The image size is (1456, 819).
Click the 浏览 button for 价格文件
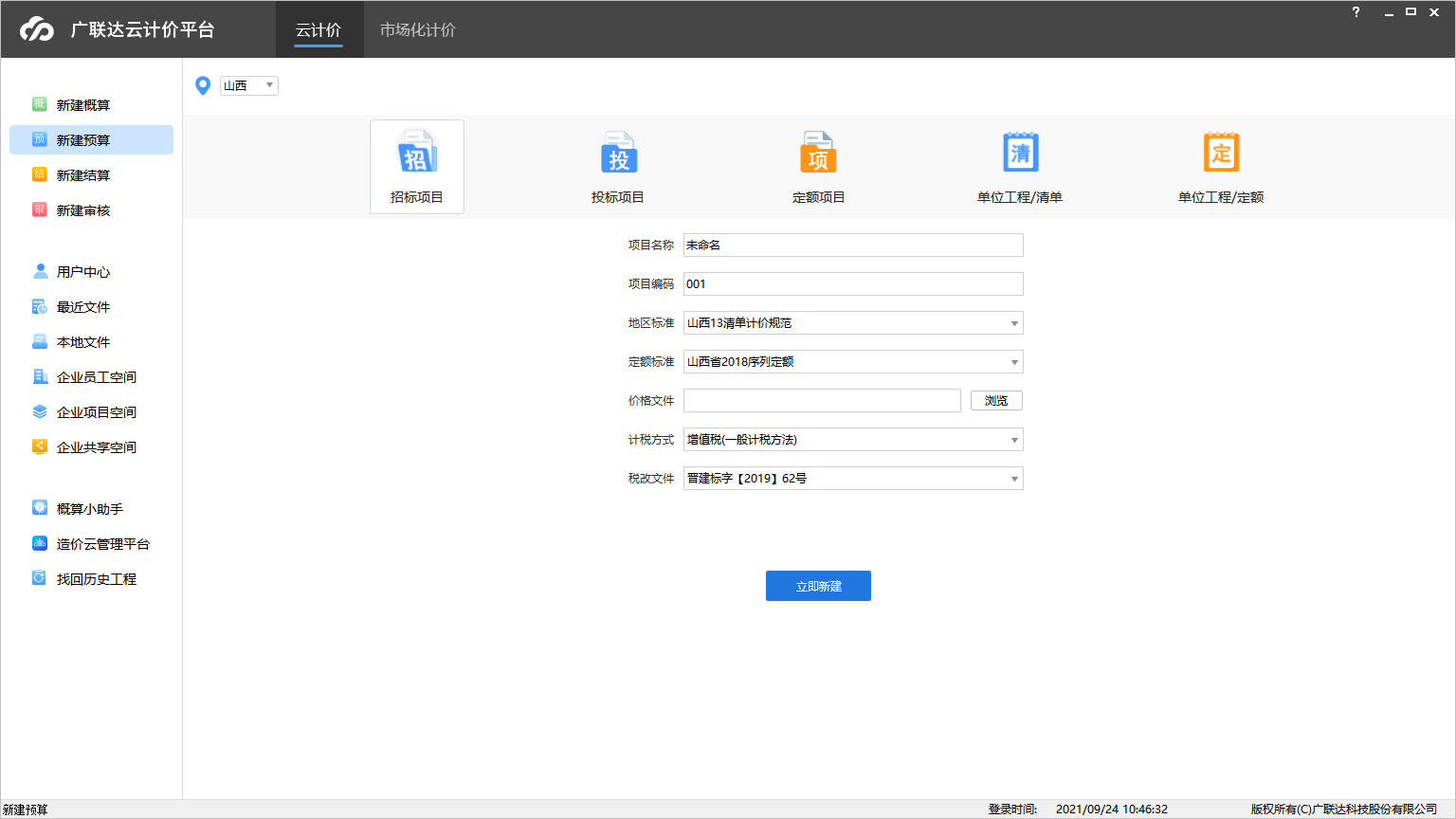(996, 401)
